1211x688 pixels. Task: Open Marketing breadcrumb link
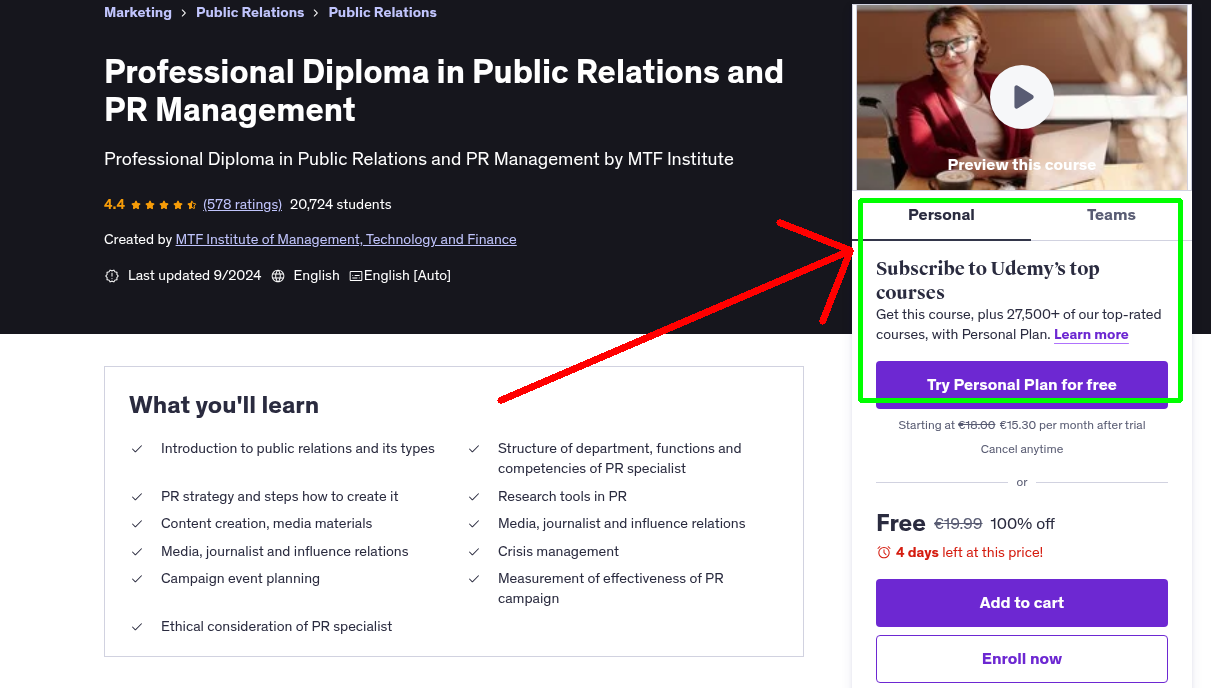click(138, 12)
